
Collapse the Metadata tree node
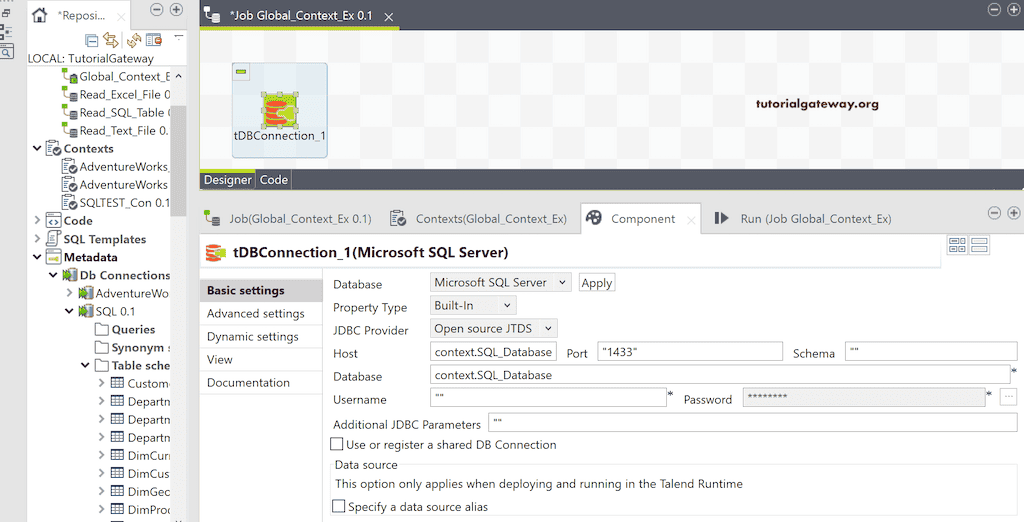point(37,257)
